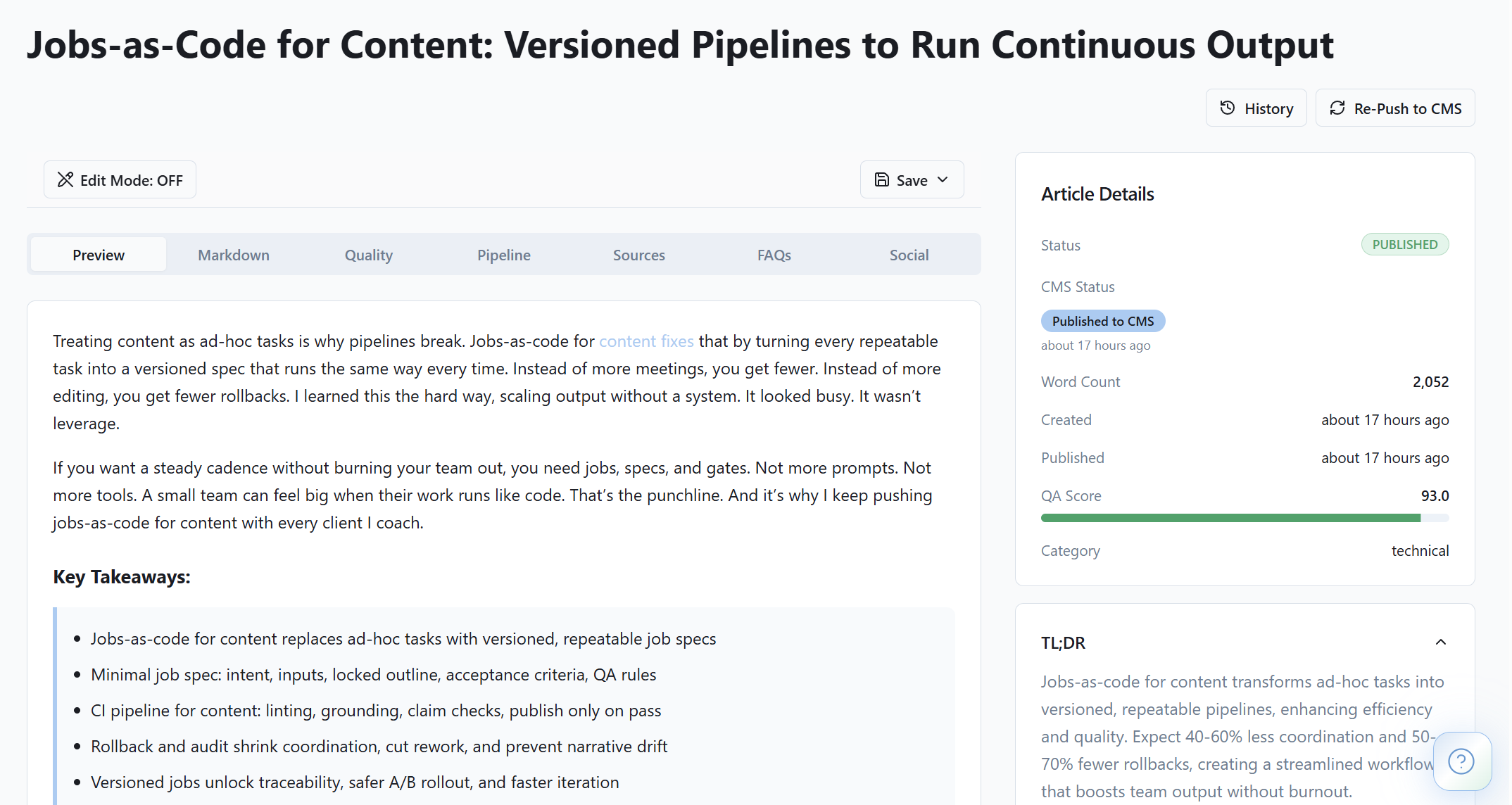Click the Published to CMS badge
The width and height of the screenshot is (1512, 805).
click(1103, 320)
